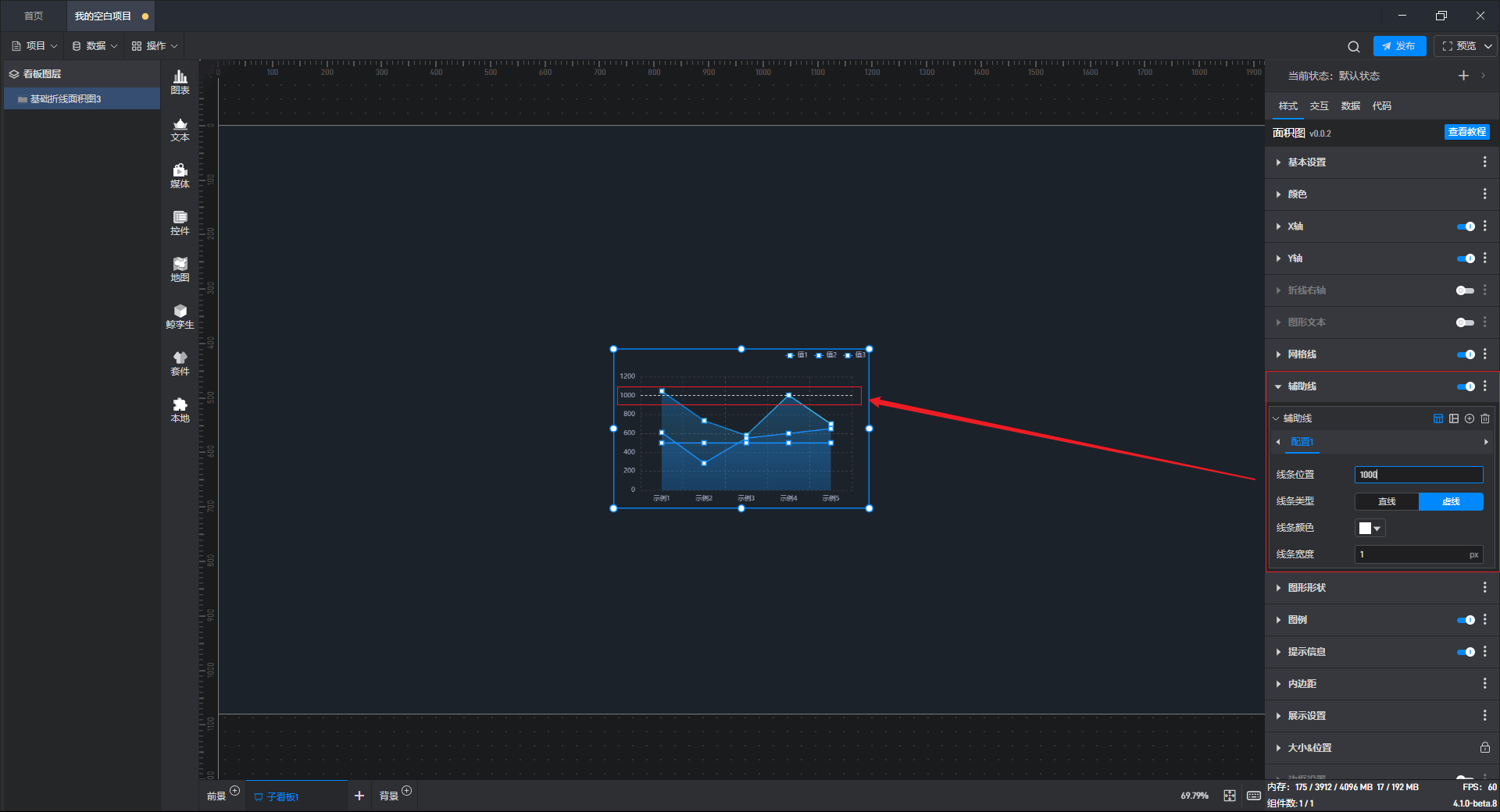
Task: Add a new sub-board with plus button
Action: (x=359, y=796)
